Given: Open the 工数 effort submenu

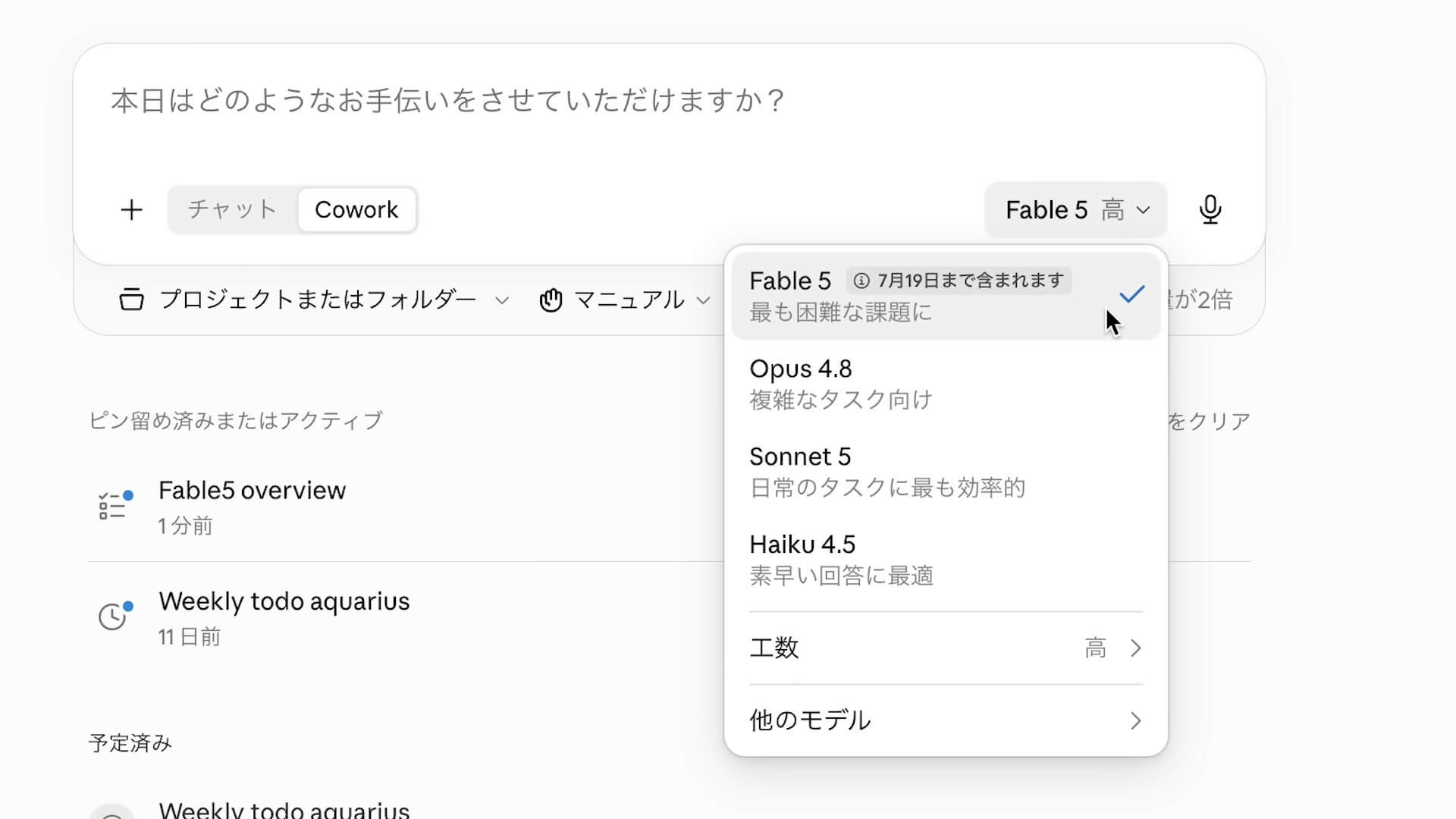Looking at the screenshot, I should (x=946, y=648).
